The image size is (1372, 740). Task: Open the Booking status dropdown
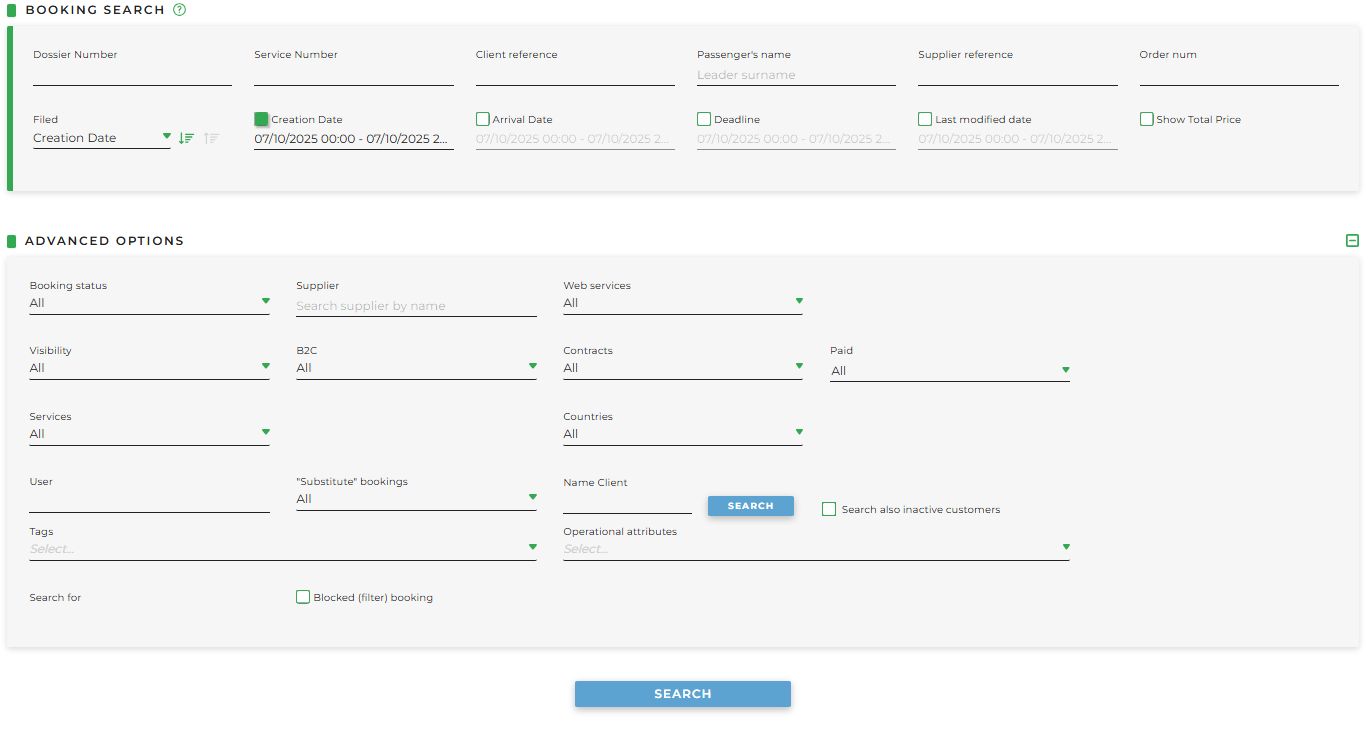tap(149, 303)
